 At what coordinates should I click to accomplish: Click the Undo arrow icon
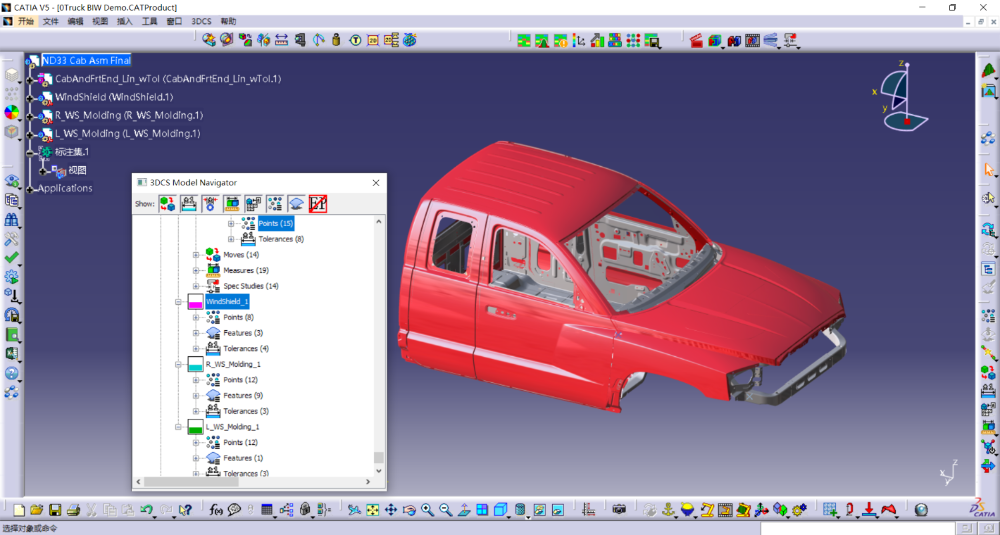146,509
